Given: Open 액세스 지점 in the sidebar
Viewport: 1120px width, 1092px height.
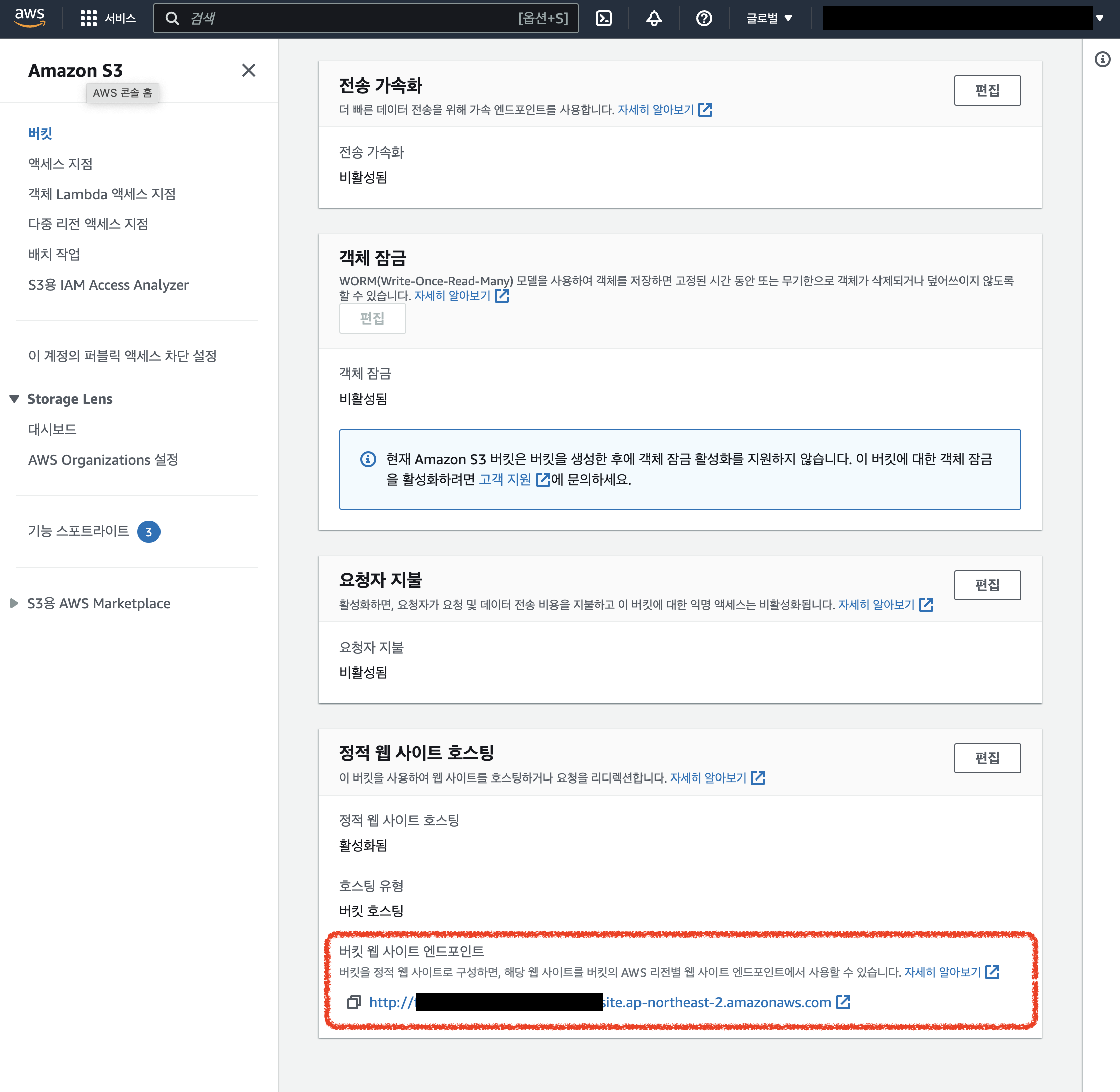Looking at the screenshot, I should click(x=60, y=164).
